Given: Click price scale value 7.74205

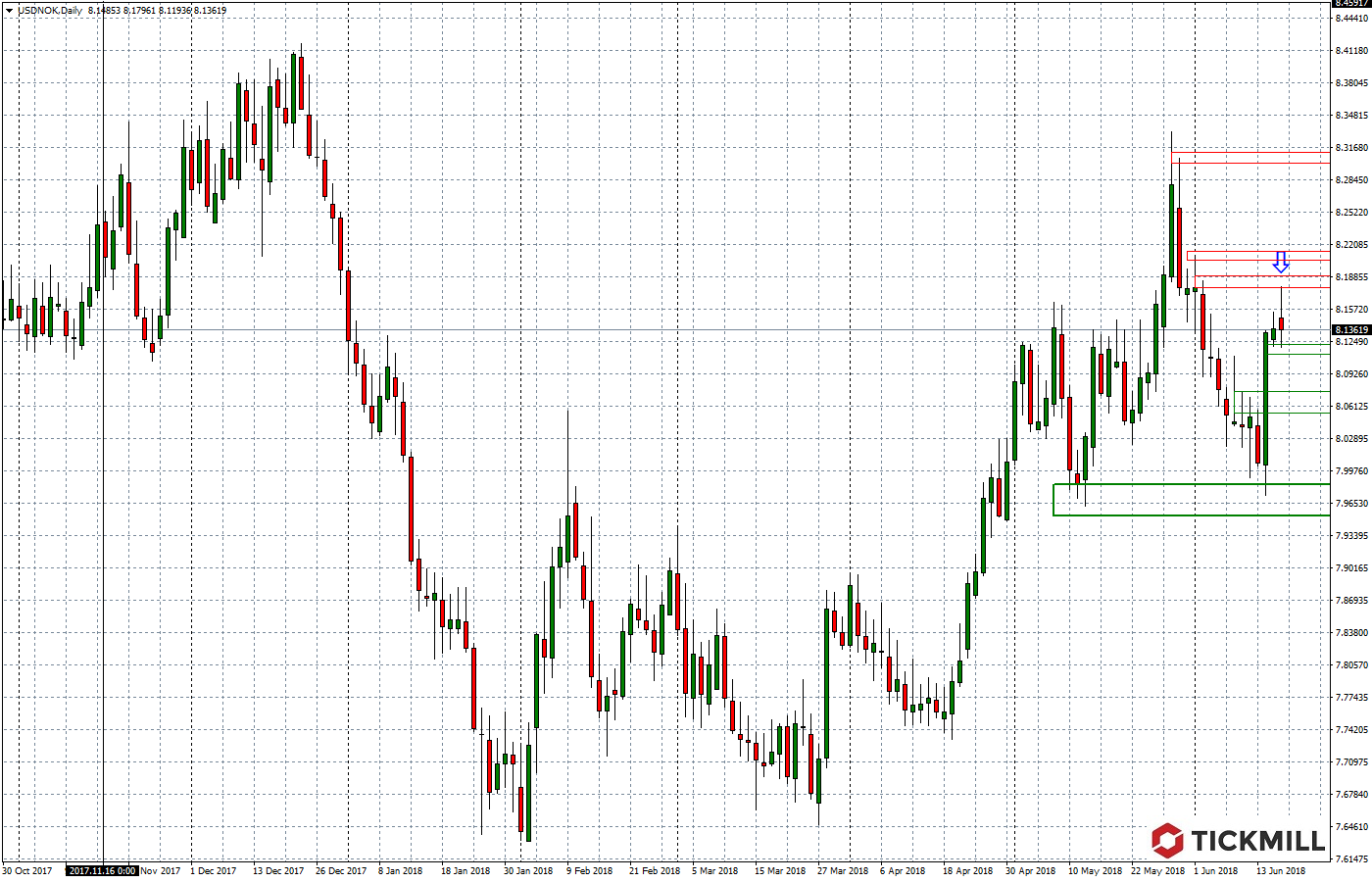Looking at the screenshot, I should (1351, 730).
